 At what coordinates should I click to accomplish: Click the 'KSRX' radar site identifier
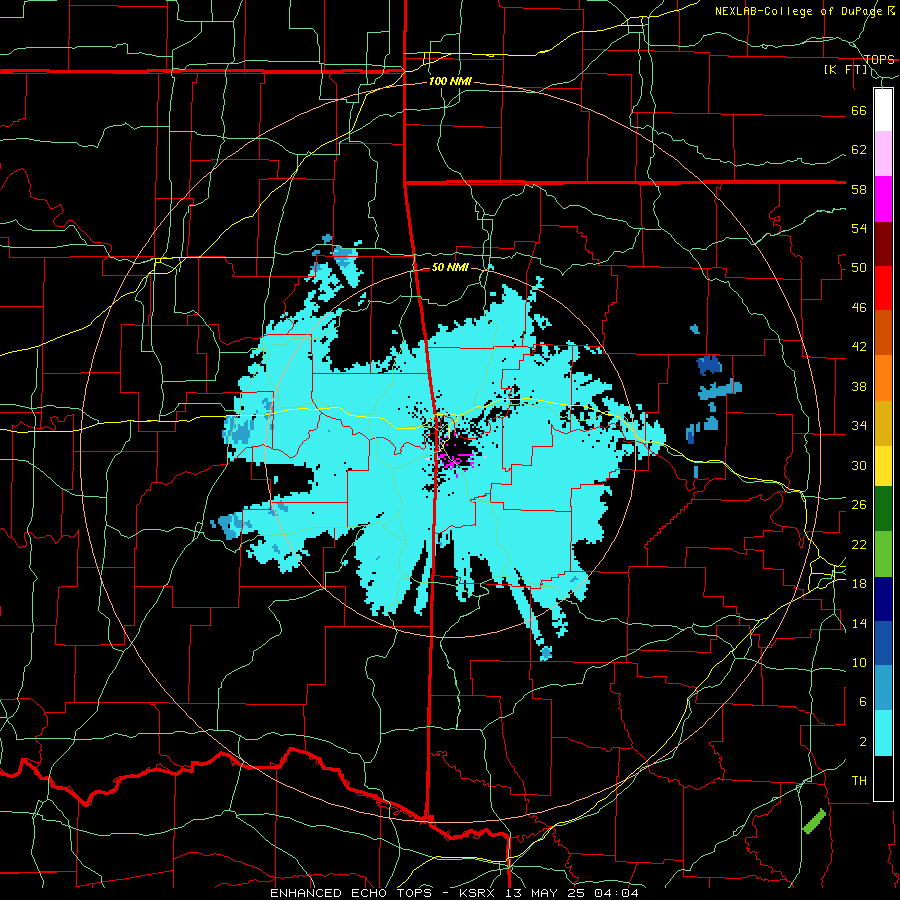tap(478, 893)
